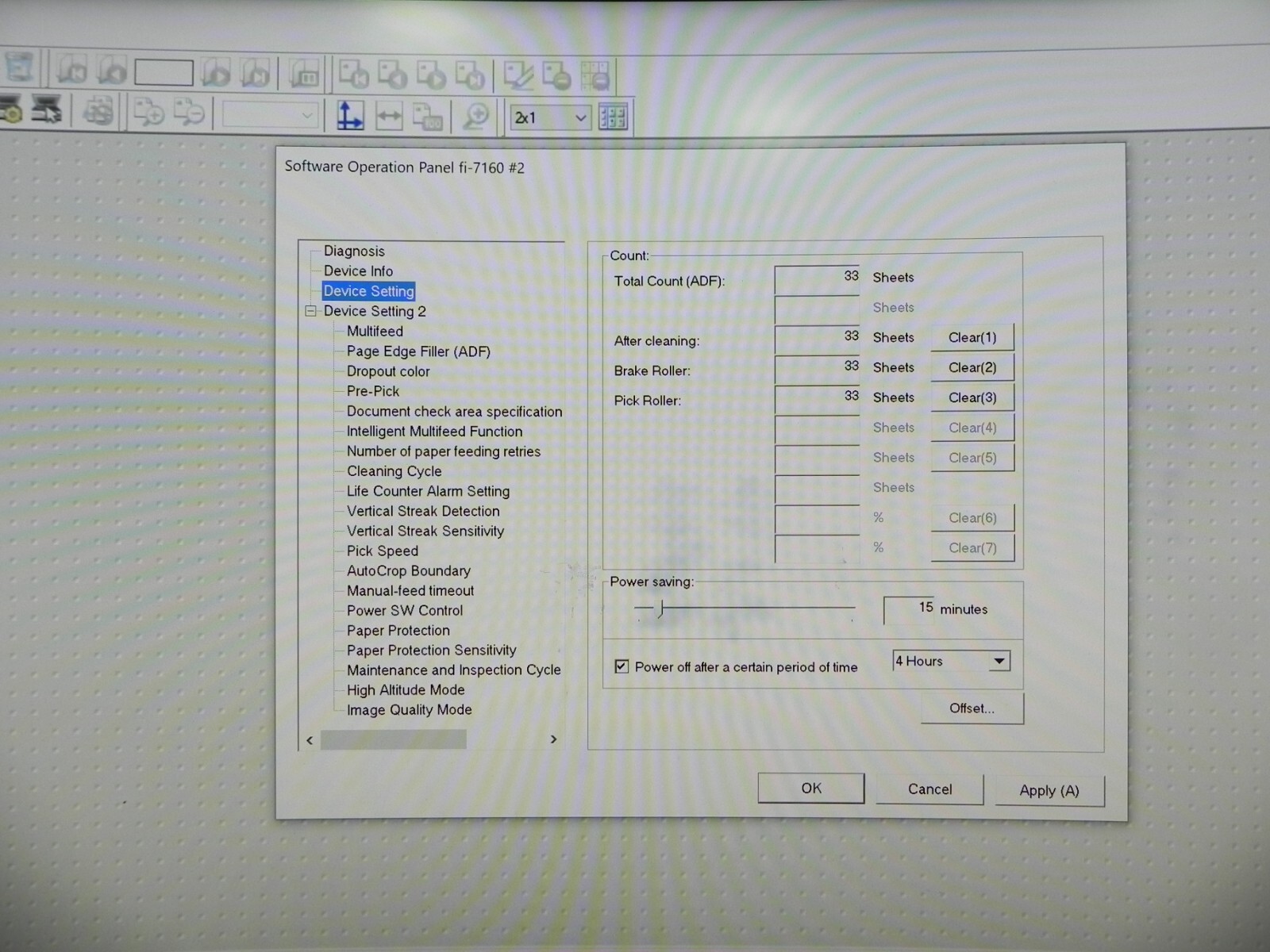Click the remove from grid icon
The width and height of the screenshot is (1270, 952).
click(595, 75)
